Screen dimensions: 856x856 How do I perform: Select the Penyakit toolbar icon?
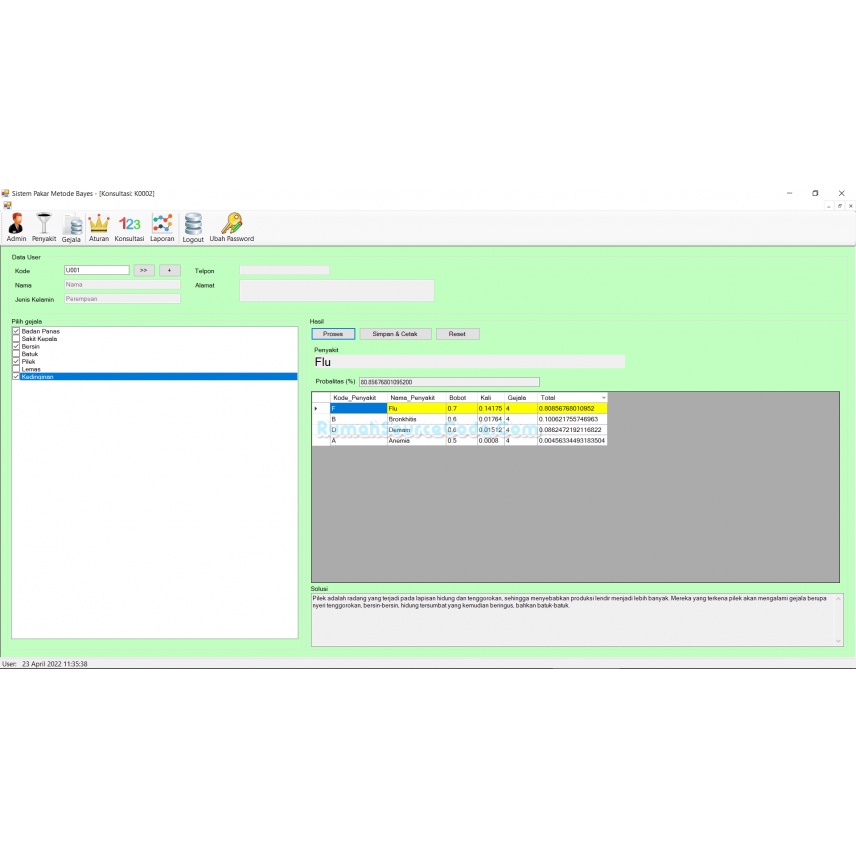pos(43,225)
